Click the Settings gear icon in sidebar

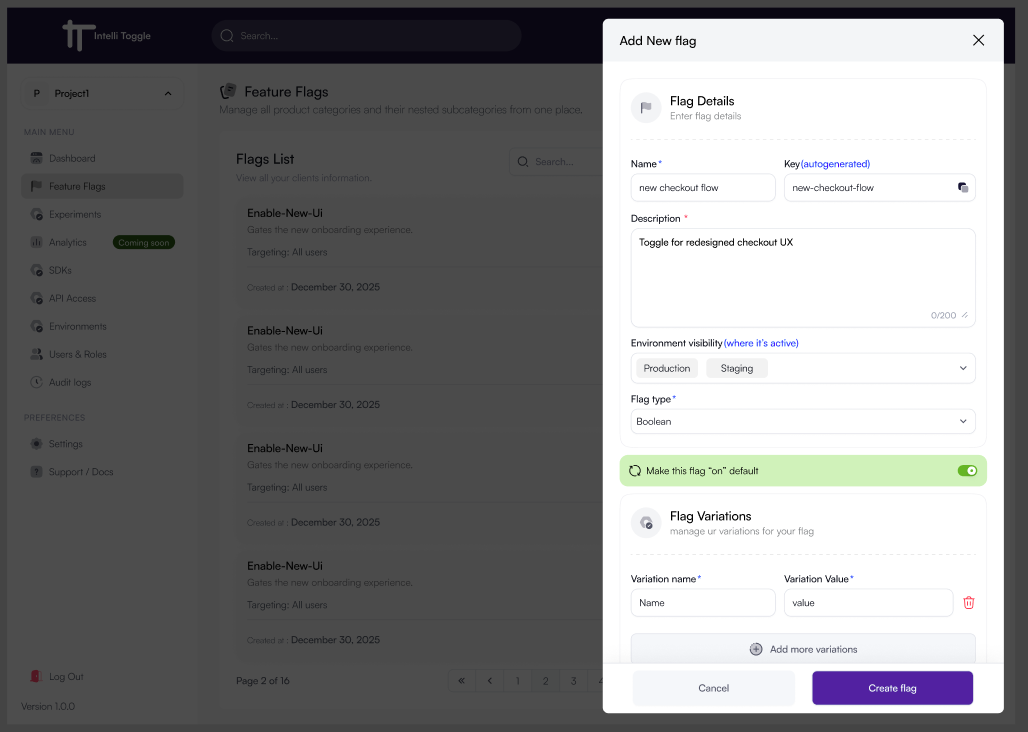(37, 444)
